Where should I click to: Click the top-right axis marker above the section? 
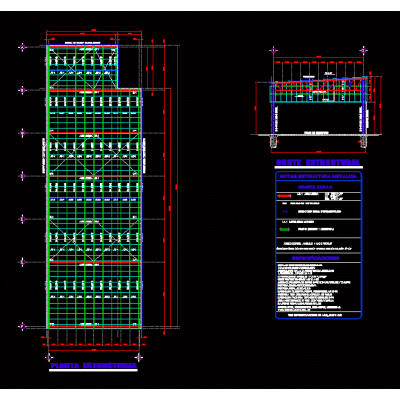[x=364, y=51]
